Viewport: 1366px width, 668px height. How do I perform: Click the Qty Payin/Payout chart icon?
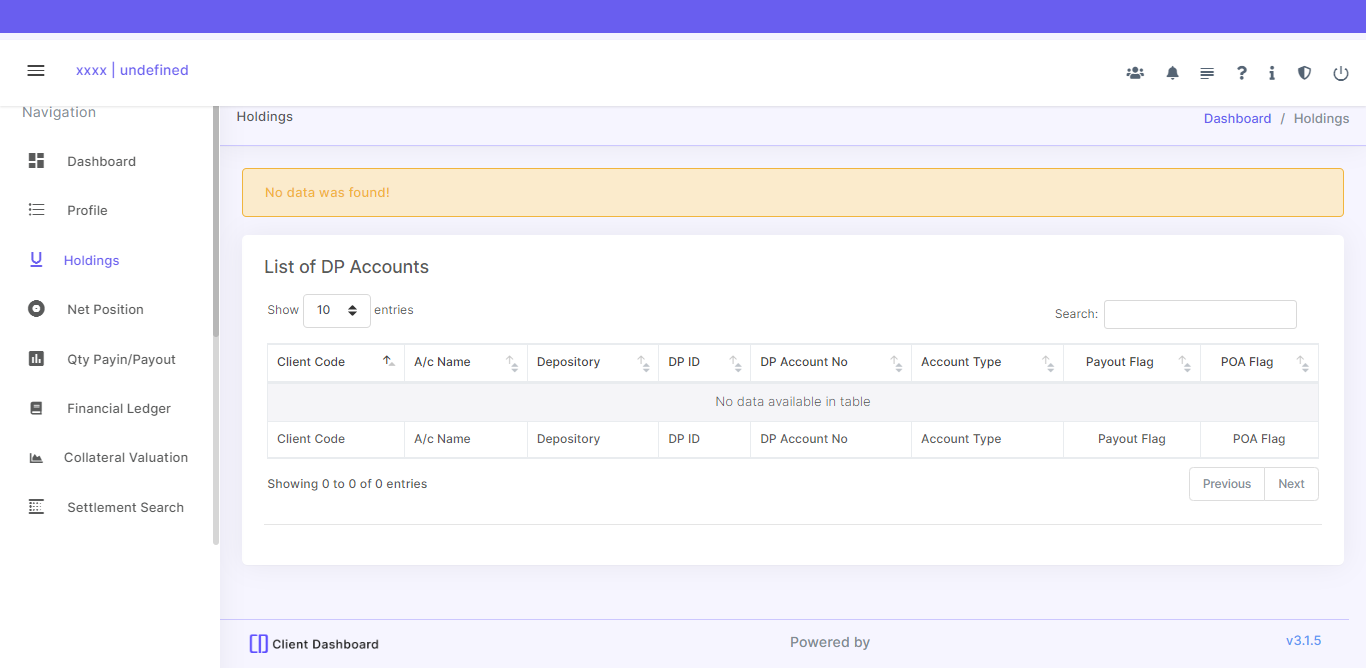(x=36, y=359)
